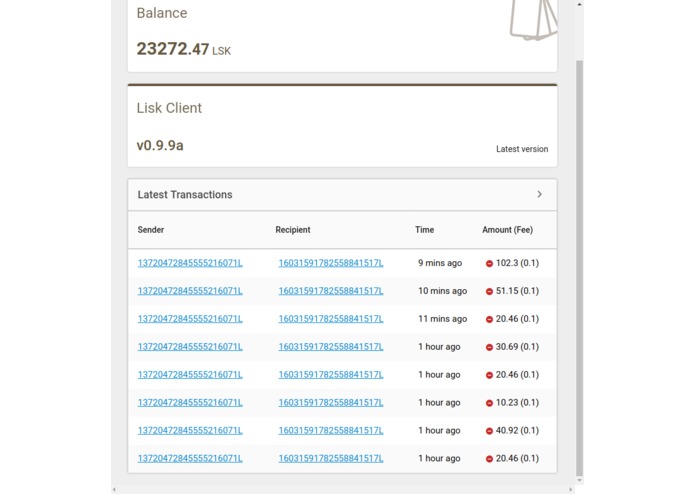Viewport: 695px width, 494px height.
Task: Click the scroll up arrow at top right
Action: pos(579,4)
